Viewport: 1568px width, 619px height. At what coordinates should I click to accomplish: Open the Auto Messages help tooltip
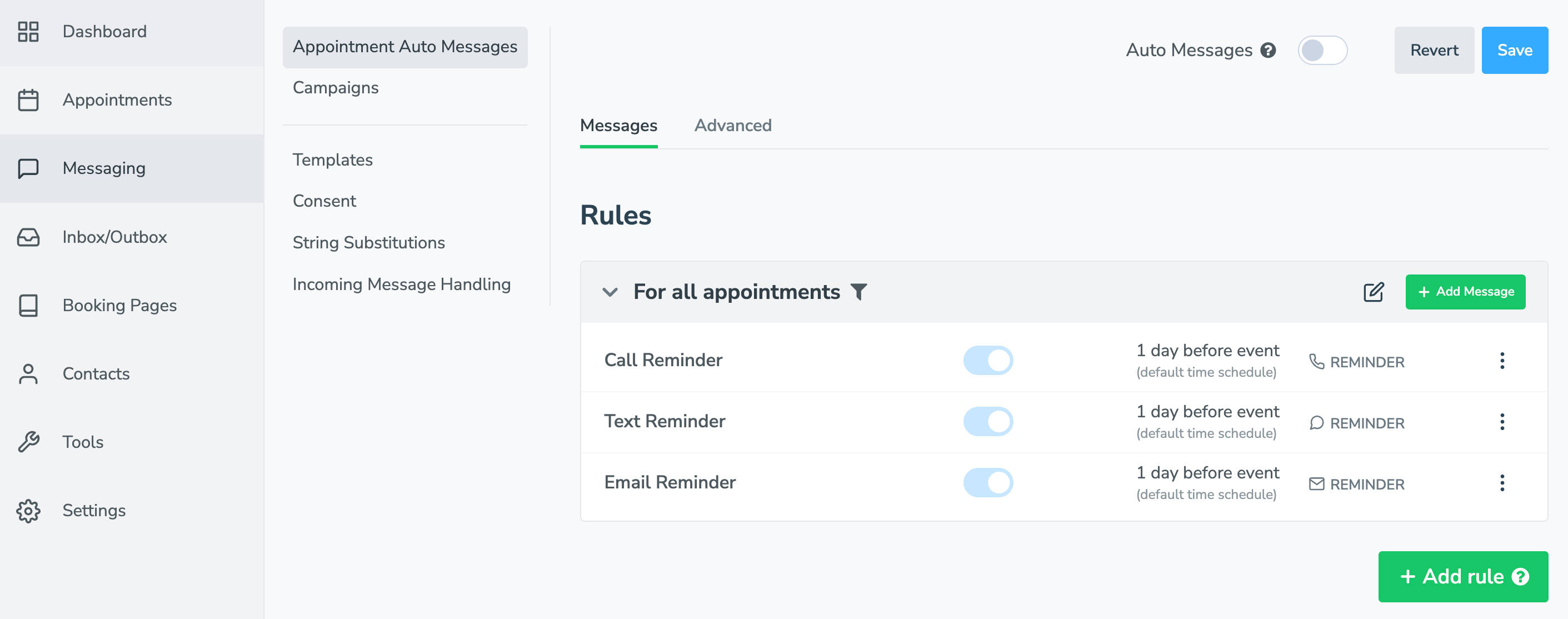(x=1269, y=51)
